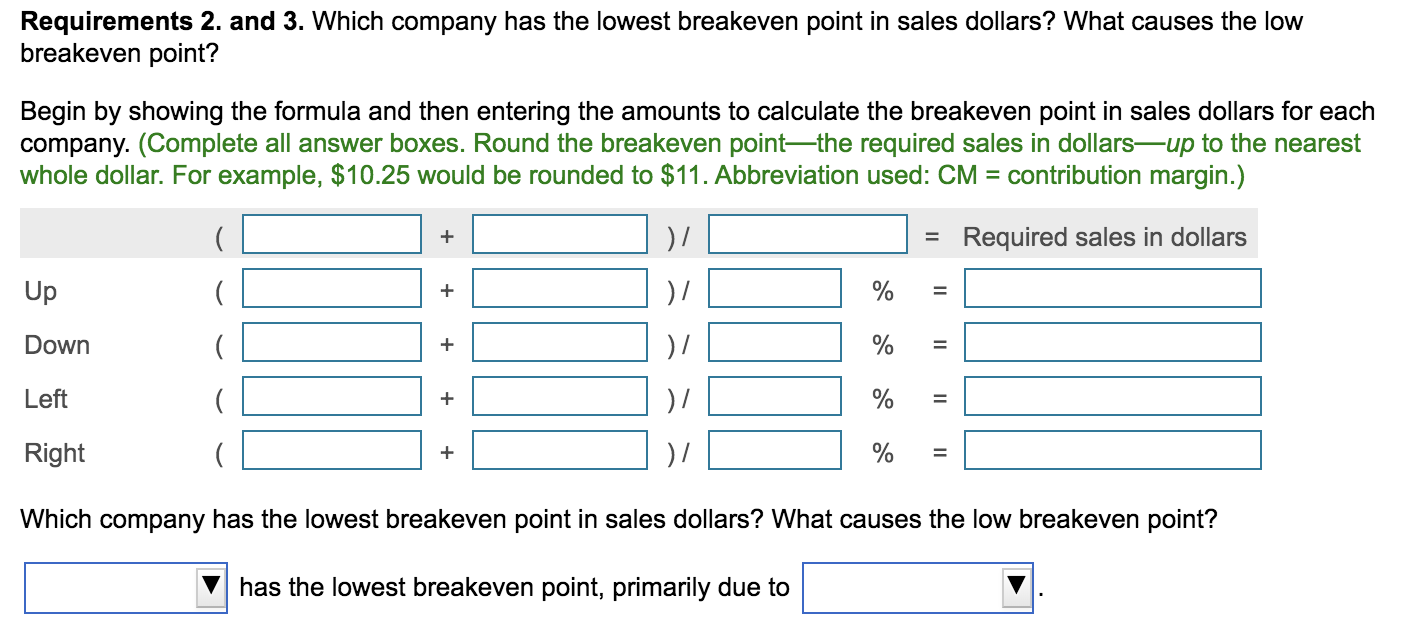Click the required sales result box for Down
Viewport: 1402px width, 642px height.
(1112, 342)
